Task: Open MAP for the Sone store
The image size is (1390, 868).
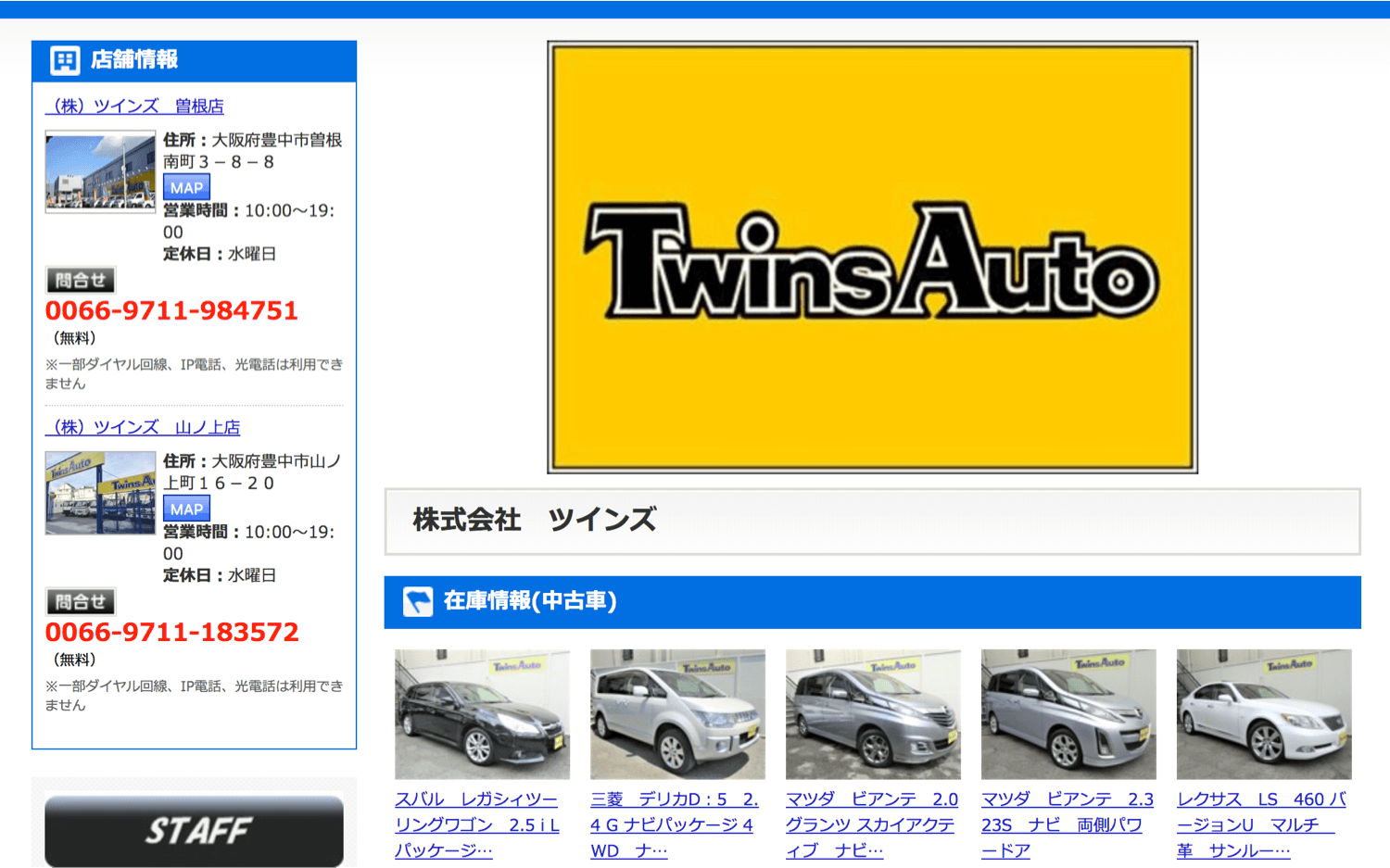Action: coord(186,188)
